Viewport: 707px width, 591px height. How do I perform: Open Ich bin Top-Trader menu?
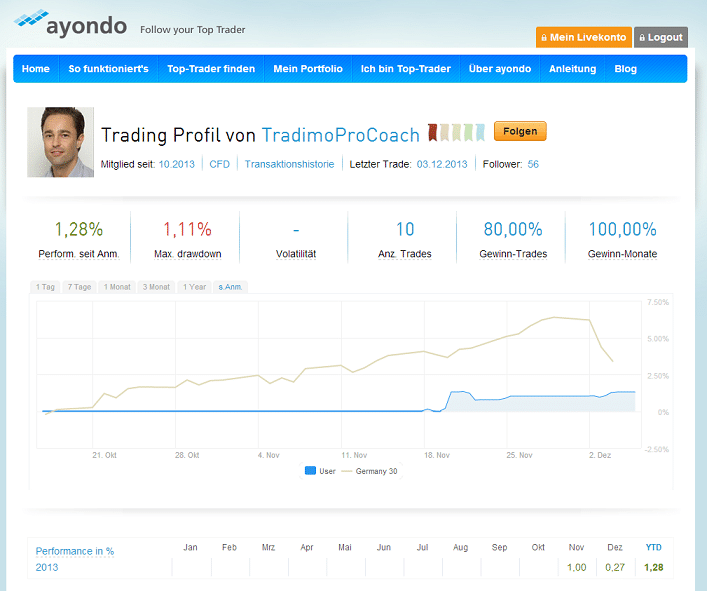405,69
